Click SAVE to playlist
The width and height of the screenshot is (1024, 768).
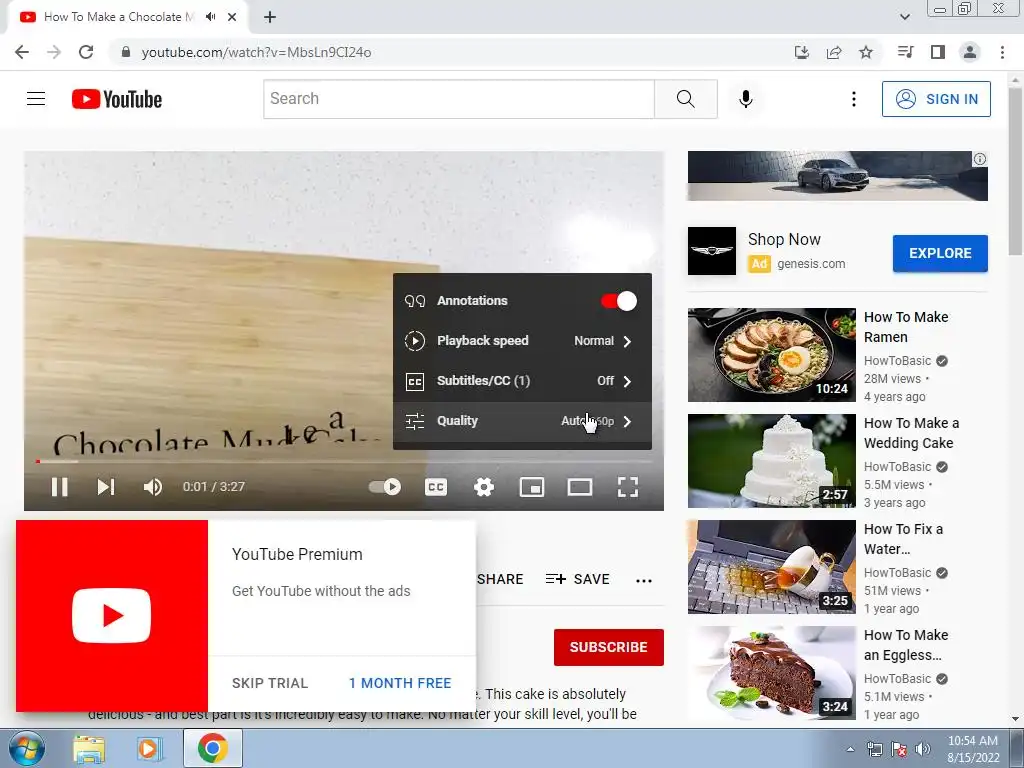[x=578, y=579]
